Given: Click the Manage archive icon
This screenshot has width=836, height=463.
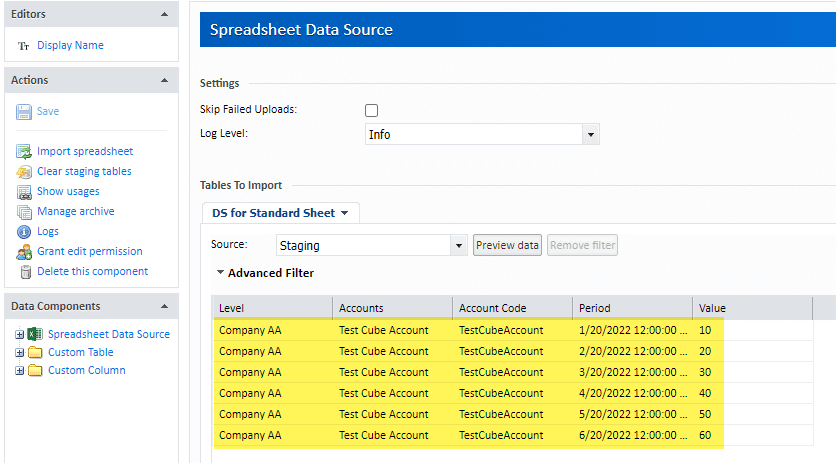Looking at the screenshot, I should pyautogui.click(x=24, y=212).
